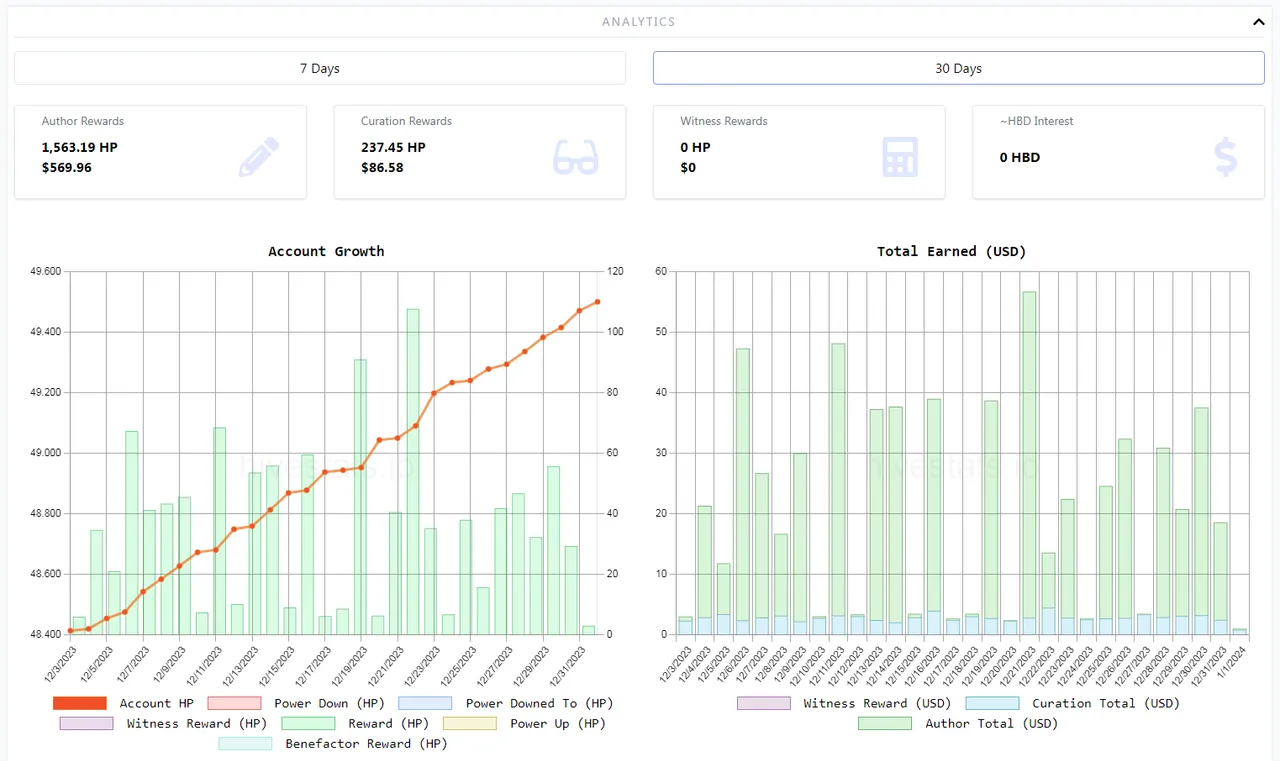Click the Author Rewards card label

click(83, 121)
